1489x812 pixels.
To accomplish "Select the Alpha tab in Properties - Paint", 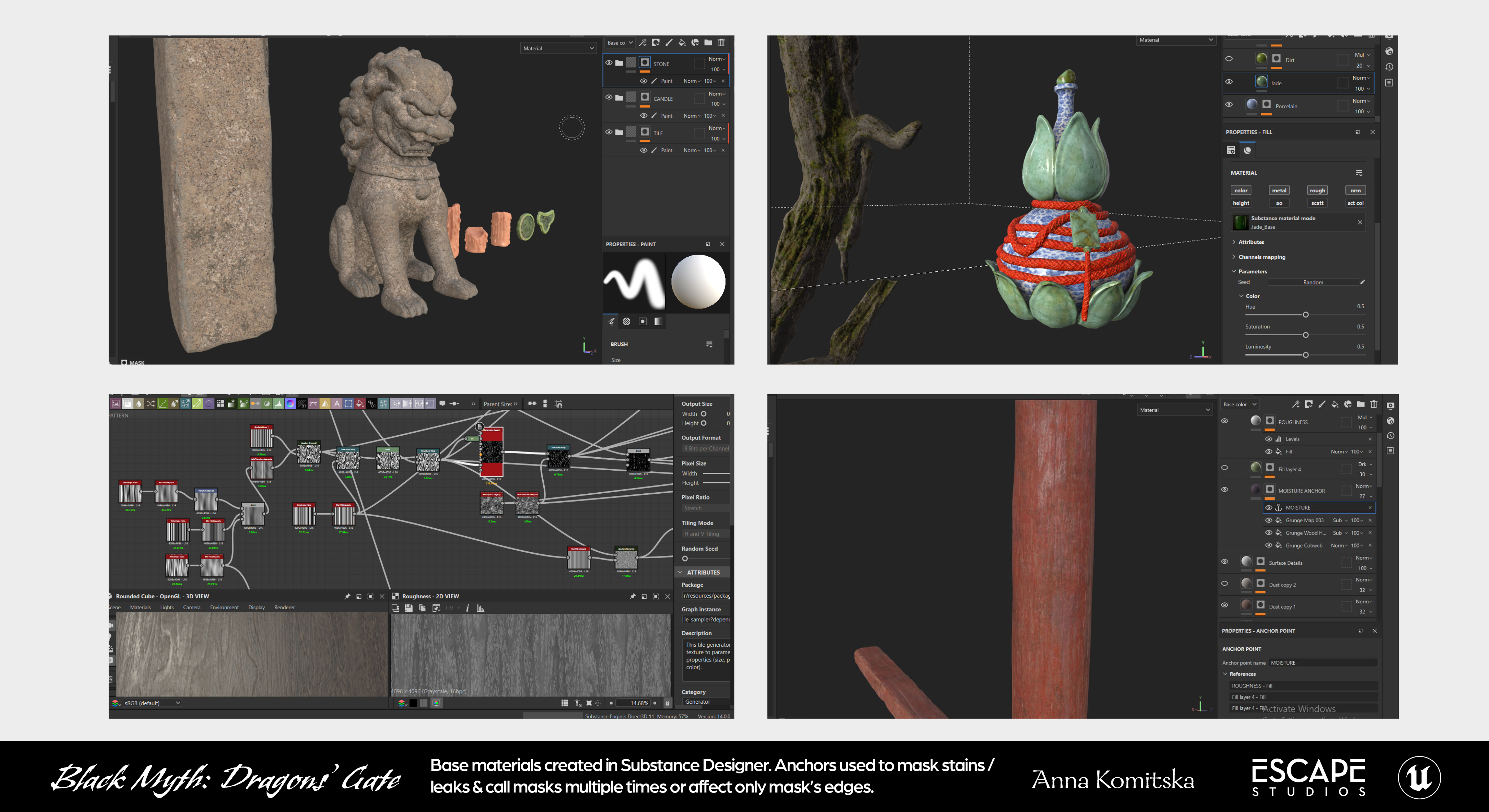I will point(627,321).
